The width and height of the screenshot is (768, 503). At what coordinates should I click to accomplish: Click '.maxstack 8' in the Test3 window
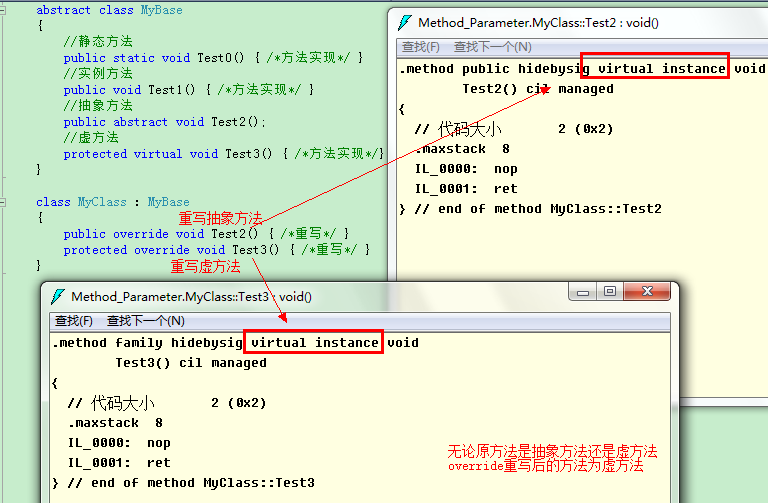tap(115, 423)
